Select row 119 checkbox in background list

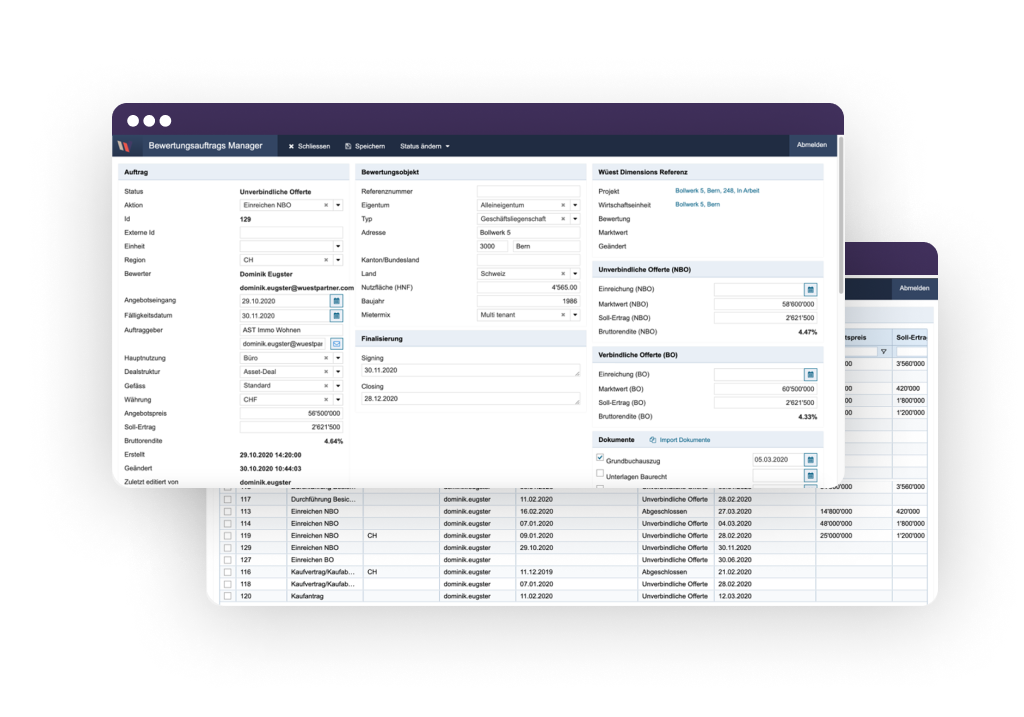pyautogui.click(x=227, y=535)
